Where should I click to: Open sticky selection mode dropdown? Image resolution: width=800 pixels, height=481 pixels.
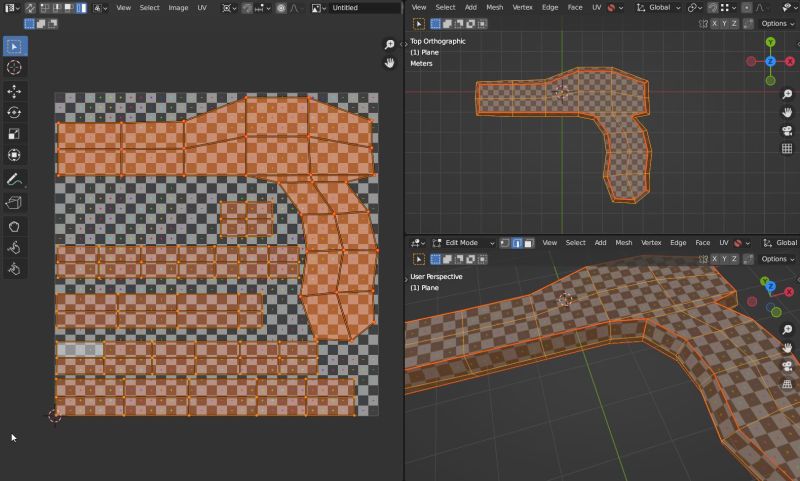click(100, 8)
